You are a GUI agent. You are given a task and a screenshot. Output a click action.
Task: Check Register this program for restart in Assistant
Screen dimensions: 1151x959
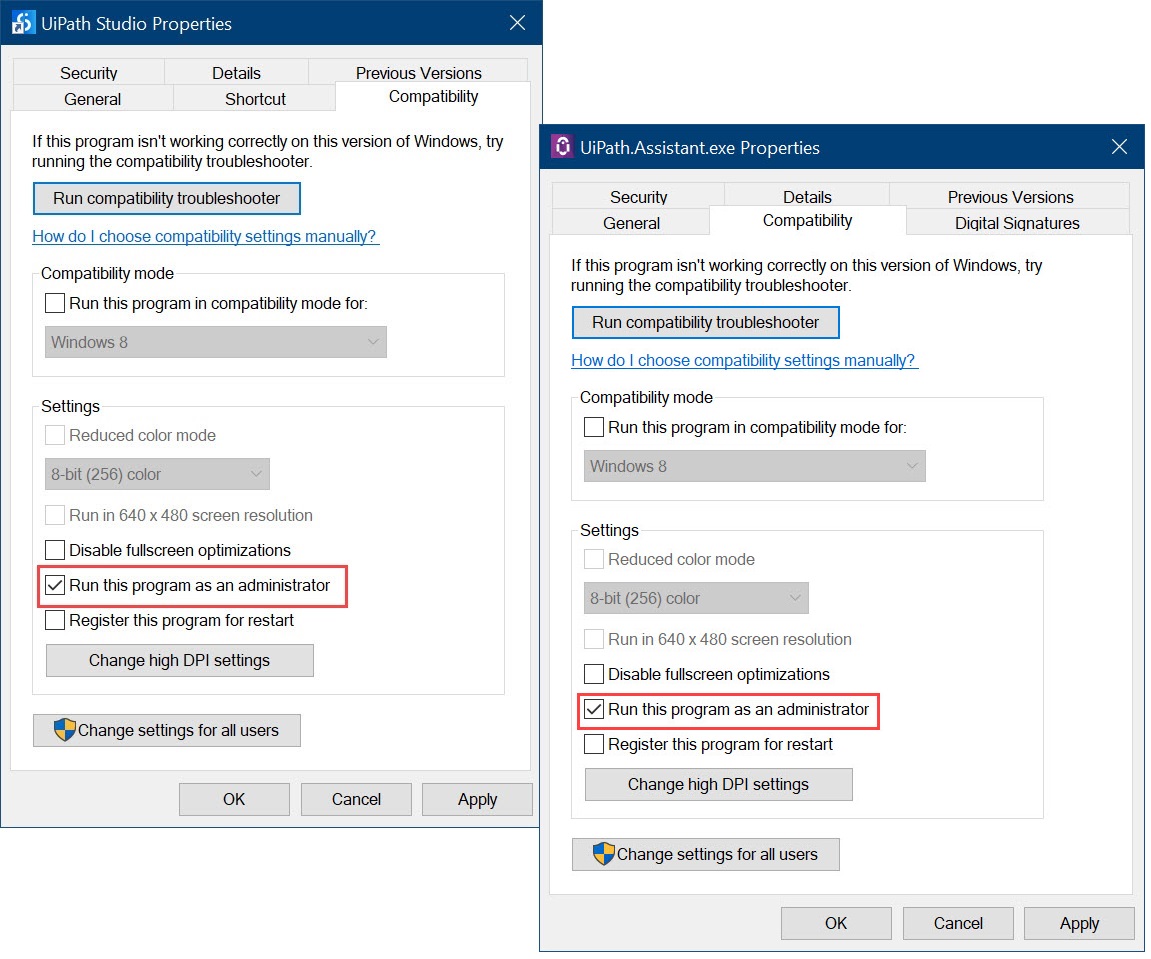[x=594, y=744]
